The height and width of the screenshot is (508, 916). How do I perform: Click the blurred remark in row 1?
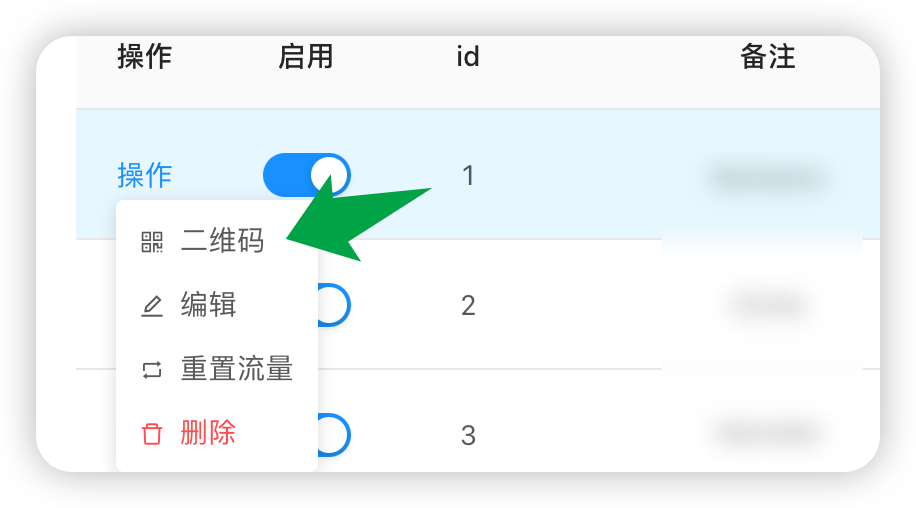[768, 177]
